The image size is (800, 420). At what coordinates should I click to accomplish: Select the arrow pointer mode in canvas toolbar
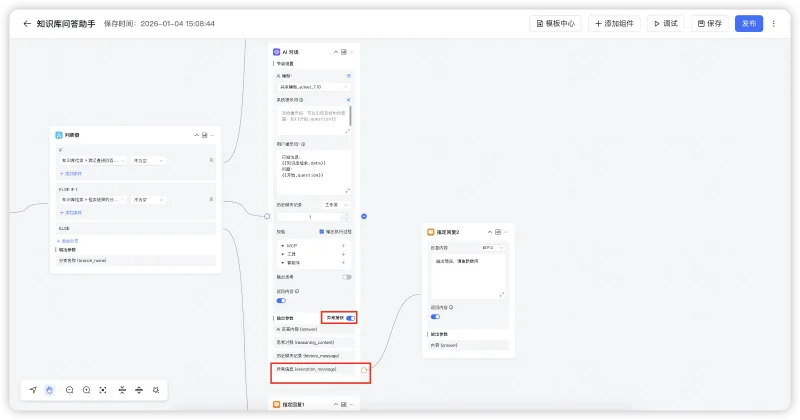click(x=33, y=390)
